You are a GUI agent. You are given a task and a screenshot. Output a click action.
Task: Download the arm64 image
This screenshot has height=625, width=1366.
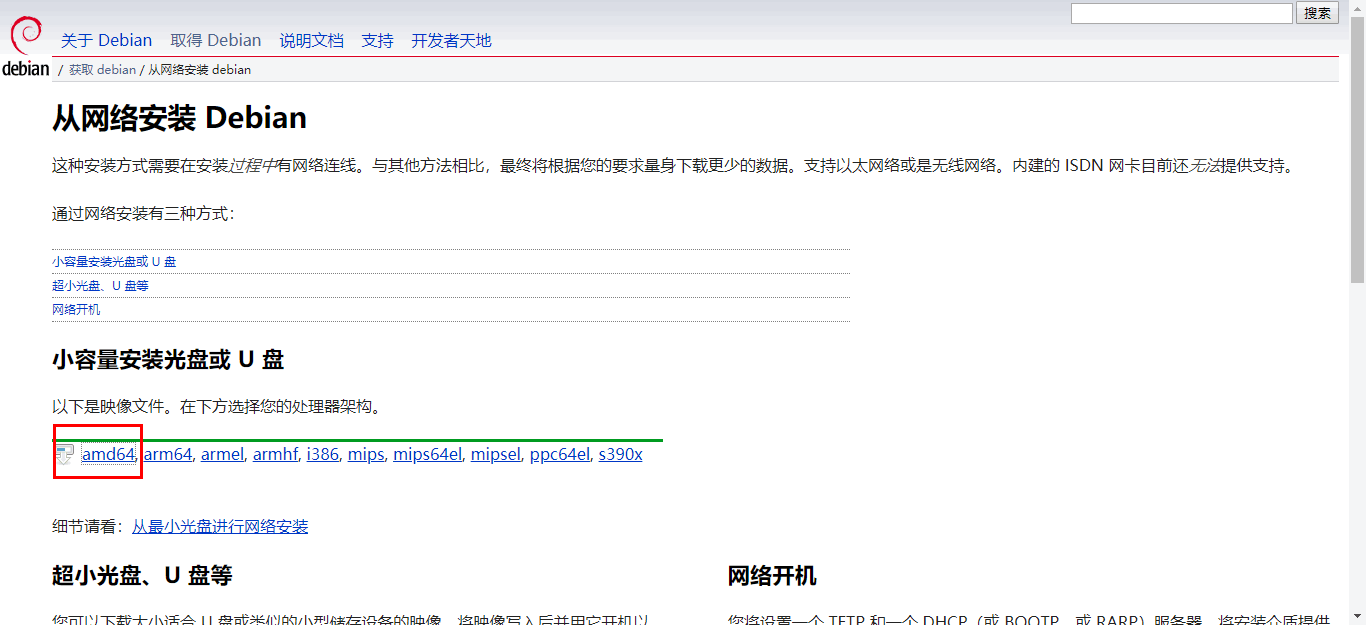[x=167, y=454]
